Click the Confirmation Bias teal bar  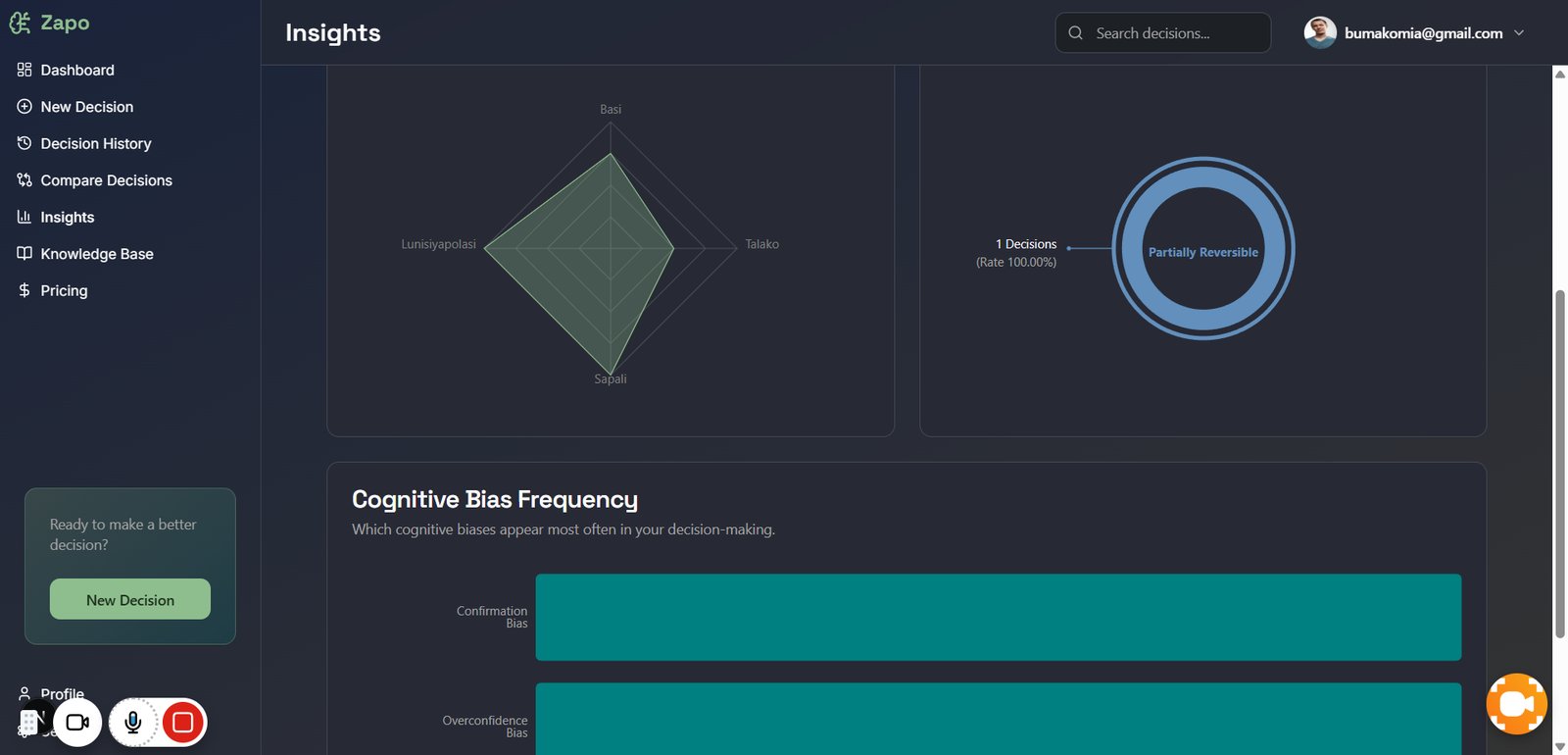click(999, 618)
